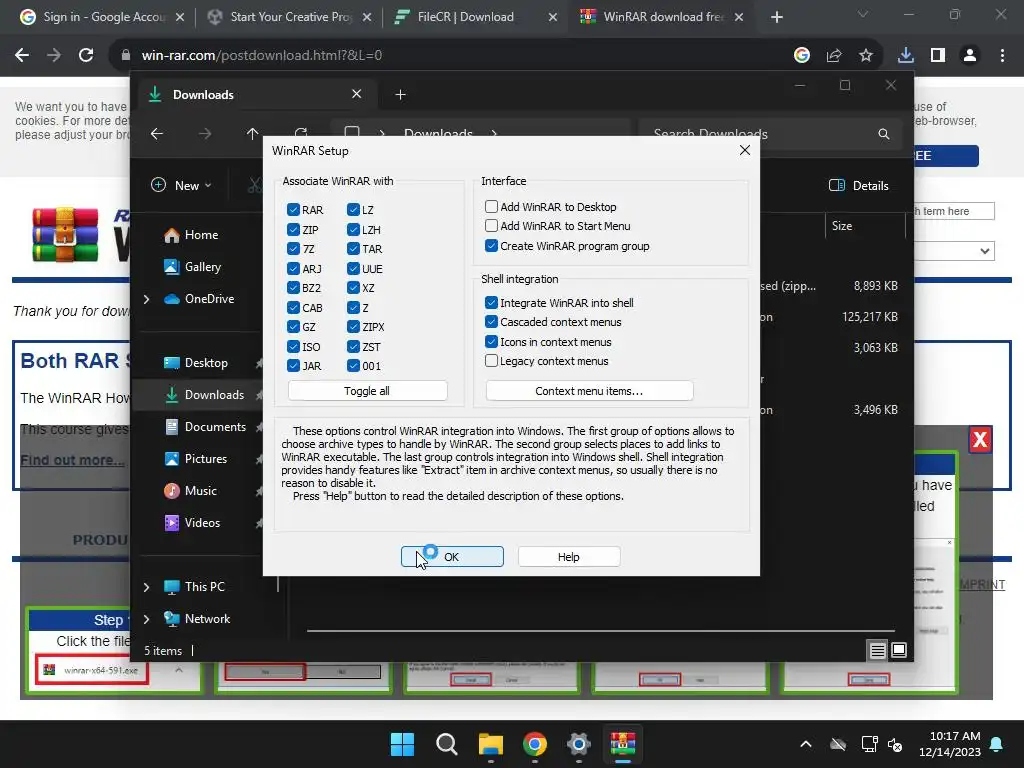Close the red X ad overlay
This screenshot has width=1024, height=768.
tap(980, 440)
